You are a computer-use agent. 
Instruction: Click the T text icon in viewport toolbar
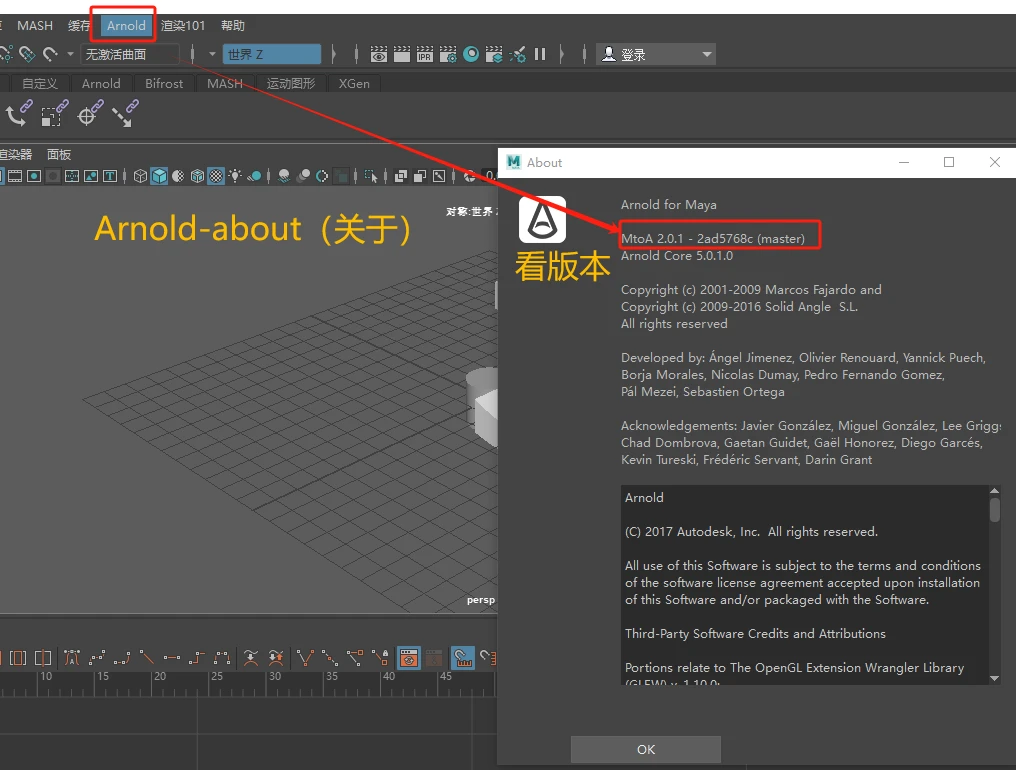pos(110,176)
